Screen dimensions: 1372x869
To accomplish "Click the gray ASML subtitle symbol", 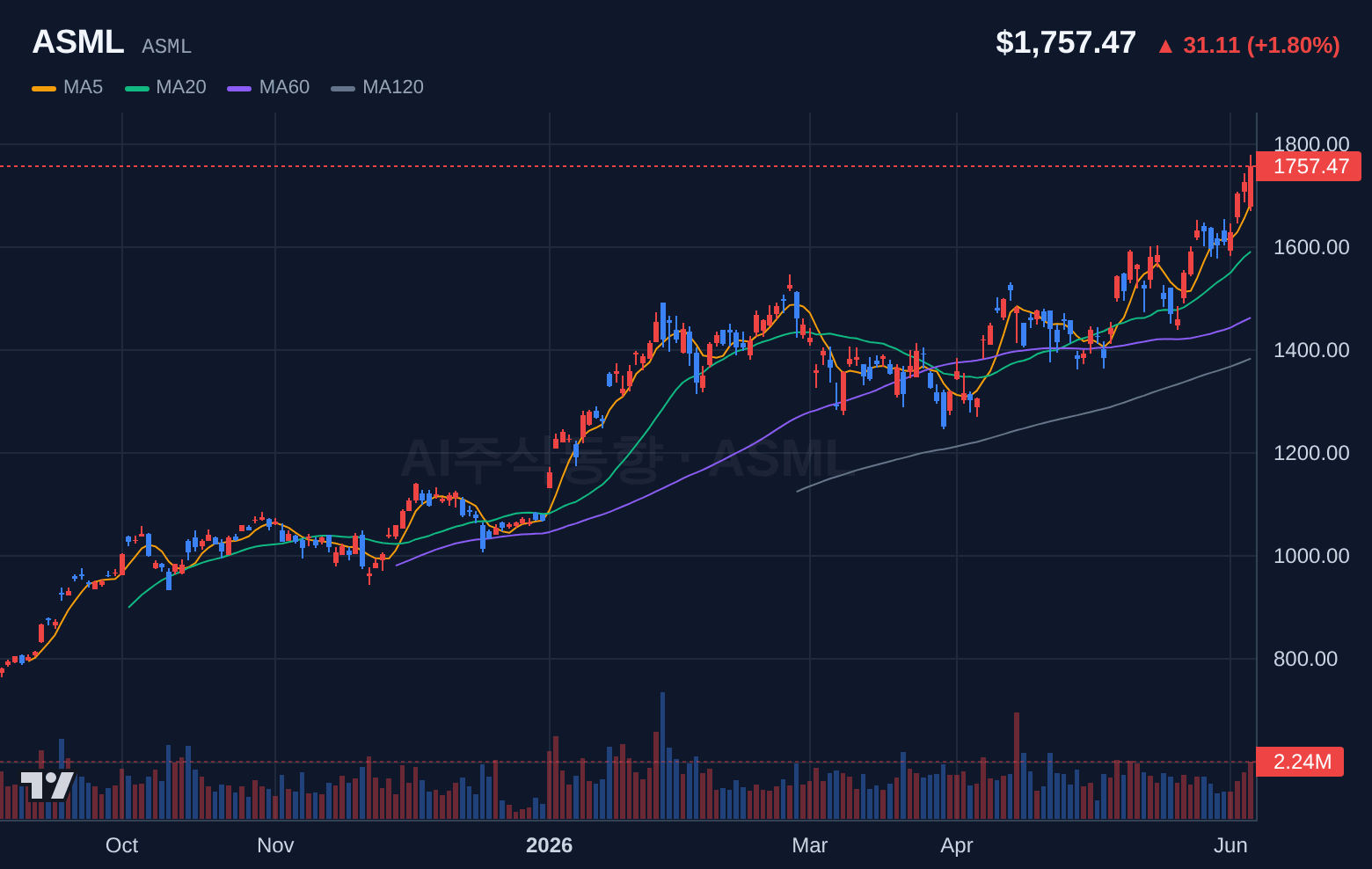I will point(166,47).
